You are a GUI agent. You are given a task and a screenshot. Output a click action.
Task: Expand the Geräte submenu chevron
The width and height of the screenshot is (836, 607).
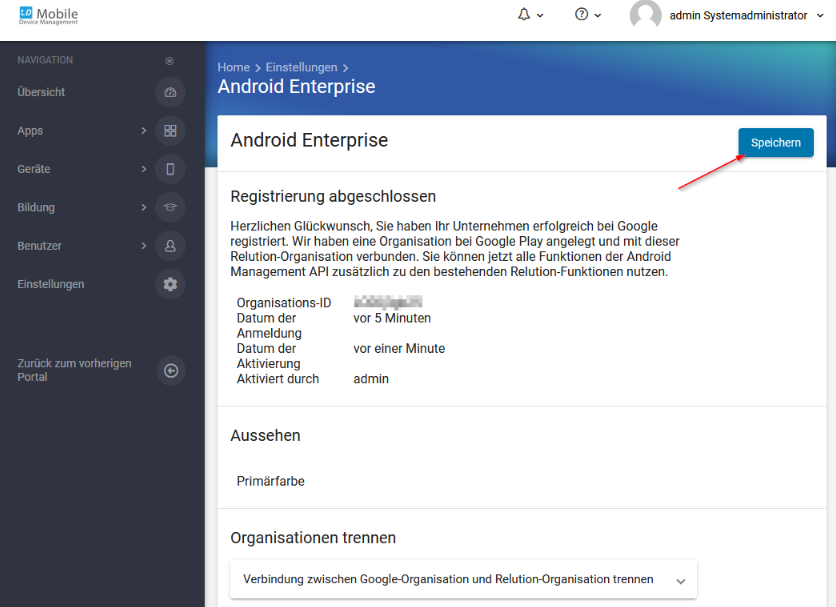coord(143,169)
